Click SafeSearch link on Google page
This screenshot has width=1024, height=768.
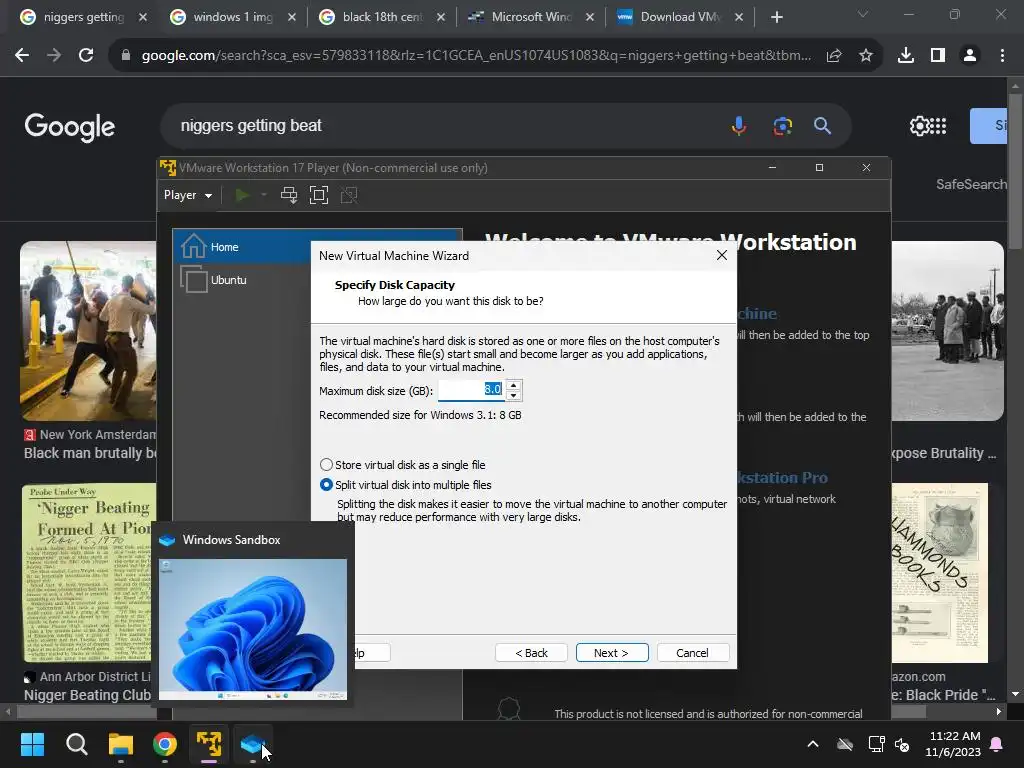pyautogui.click(x=971, y=184)
